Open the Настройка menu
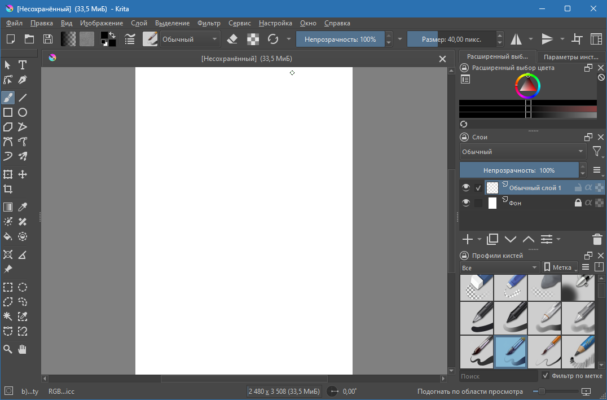The height and width of the screenshot is (400, 607). coord(275,23)
